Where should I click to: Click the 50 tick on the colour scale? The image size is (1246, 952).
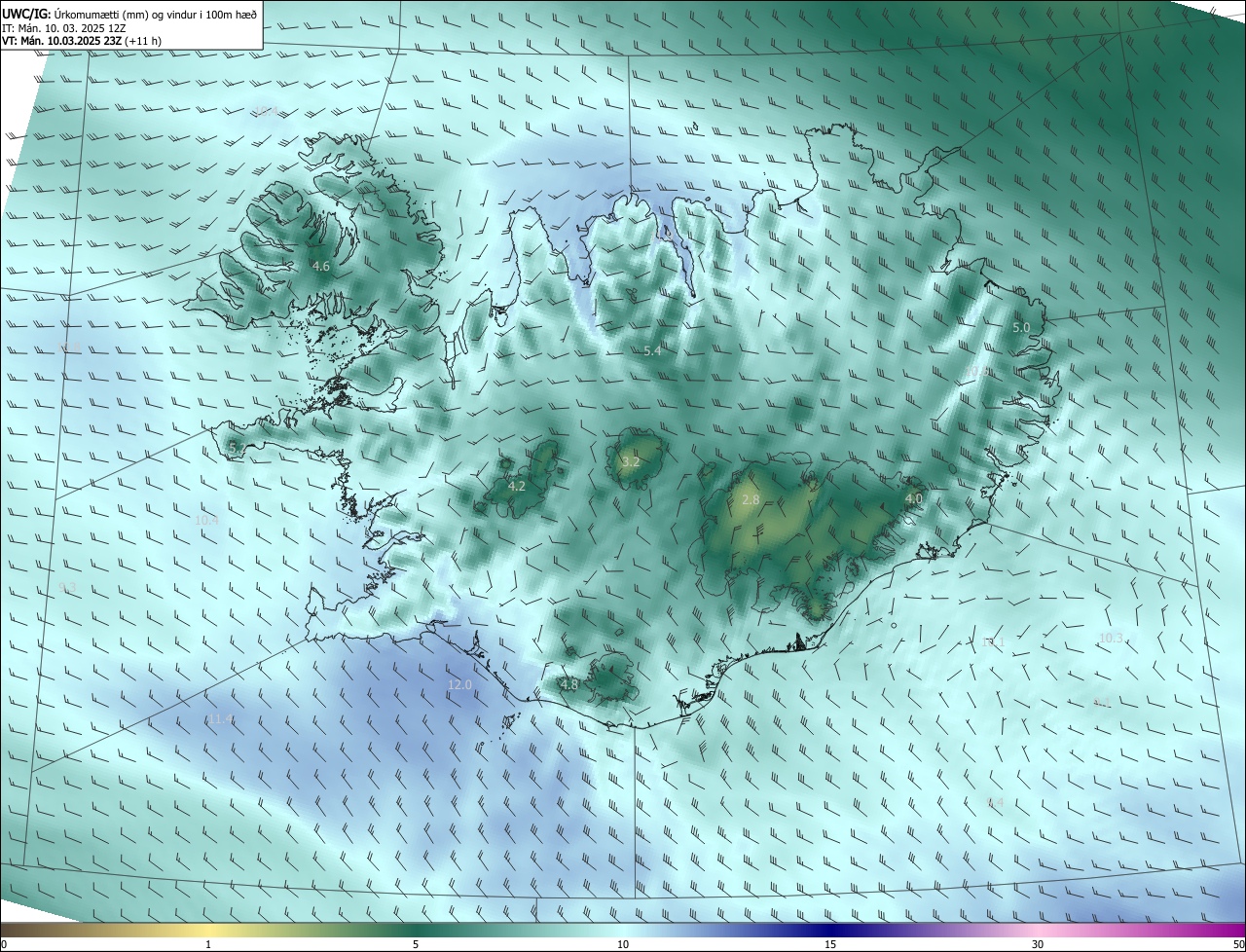point(1238,944)
